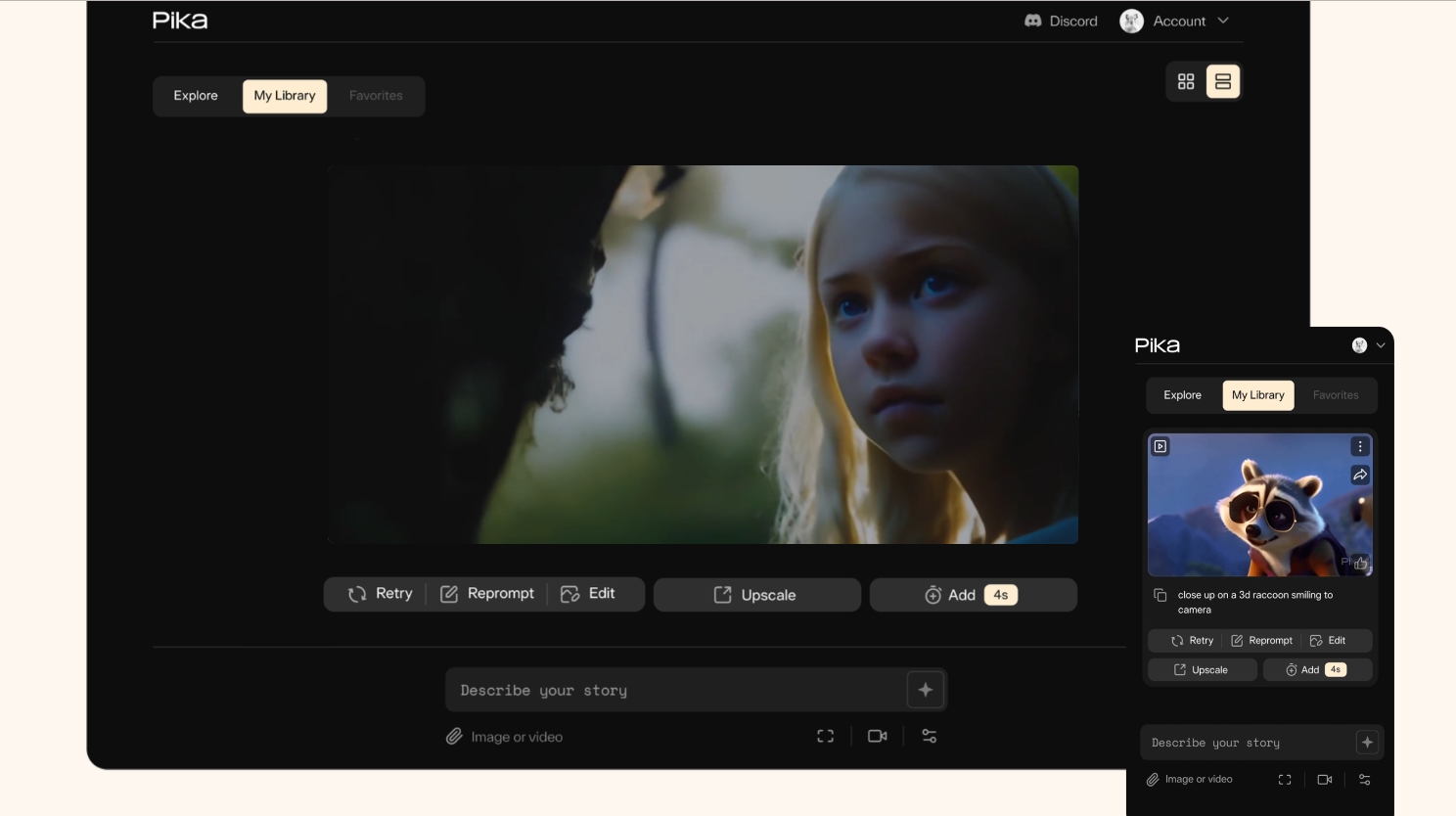Expand the Account dropdown chevron
Viewport: 1456px width, 816px height.
[1223, 21]
